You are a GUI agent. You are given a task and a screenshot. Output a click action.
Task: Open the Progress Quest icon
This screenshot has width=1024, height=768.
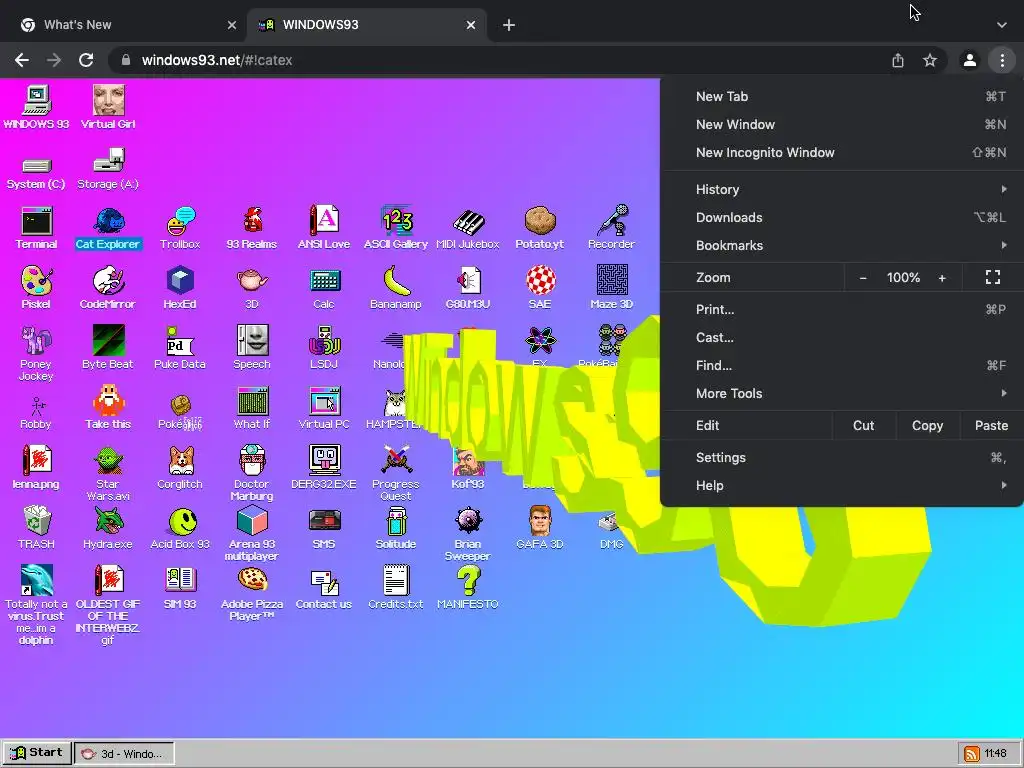pyautogui.click(x=396, y=473)
